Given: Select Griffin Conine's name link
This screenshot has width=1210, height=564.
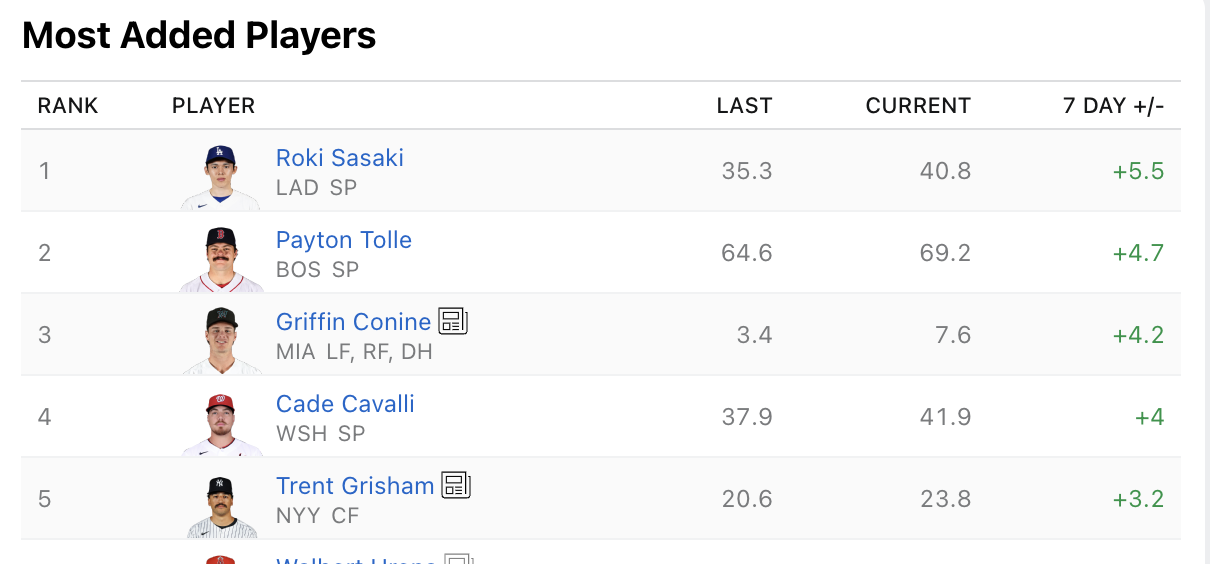Looking at the screenshot, I should (353, 322).
